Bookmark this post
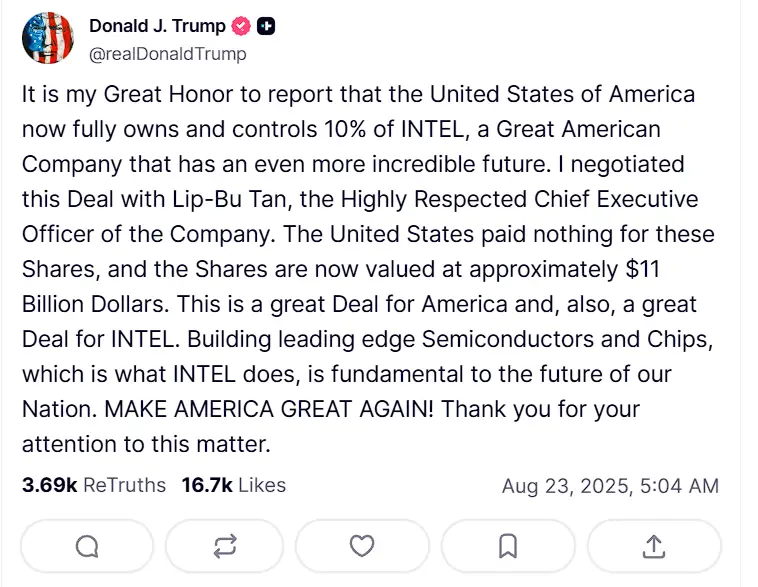This screenshot has height=587, width=758. pyautogui.click(x=508, y=546)
